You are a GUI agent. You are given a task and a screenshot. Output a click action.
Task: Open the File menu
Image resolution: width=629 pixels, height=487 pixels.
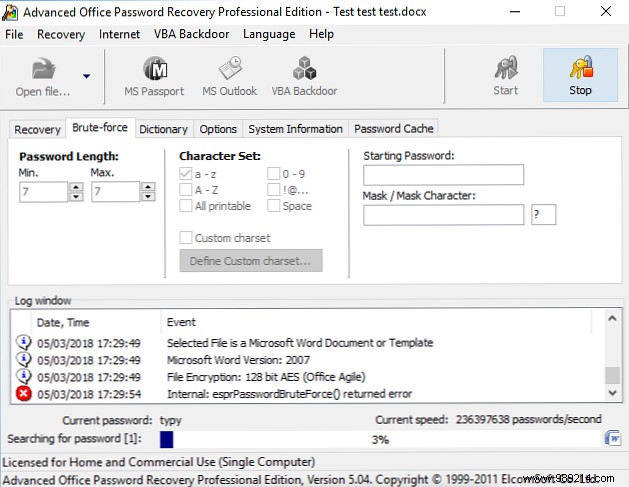[x=14, y=34]
